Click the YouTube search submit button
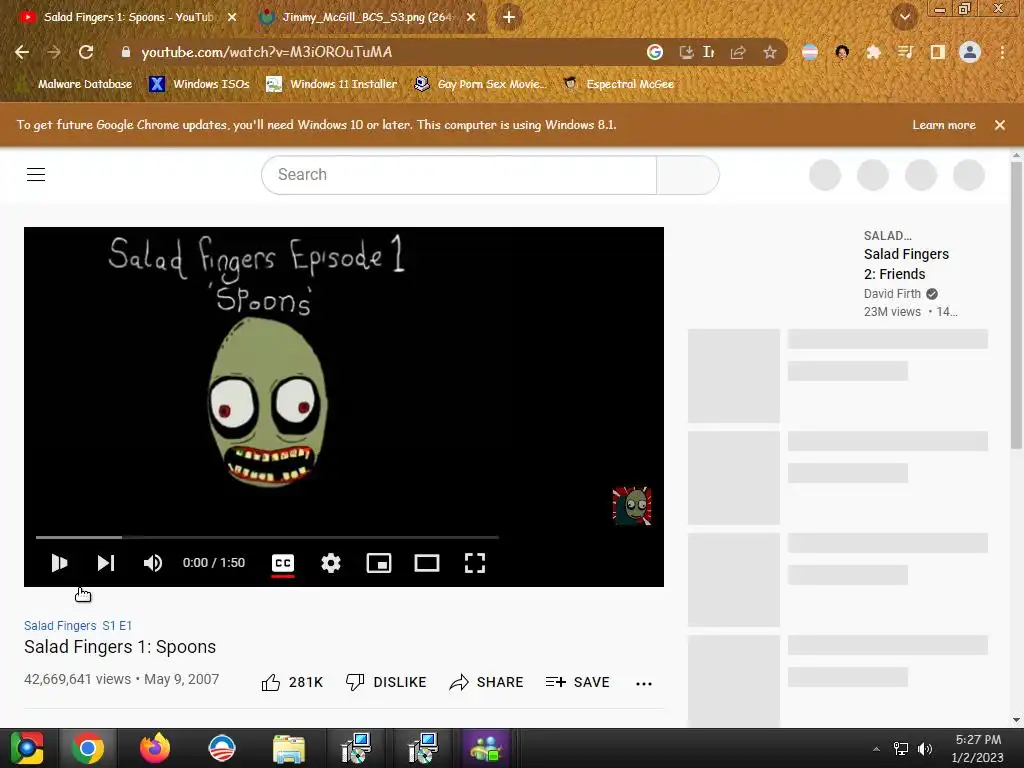The image size is (1024, 768). point(688,174)
